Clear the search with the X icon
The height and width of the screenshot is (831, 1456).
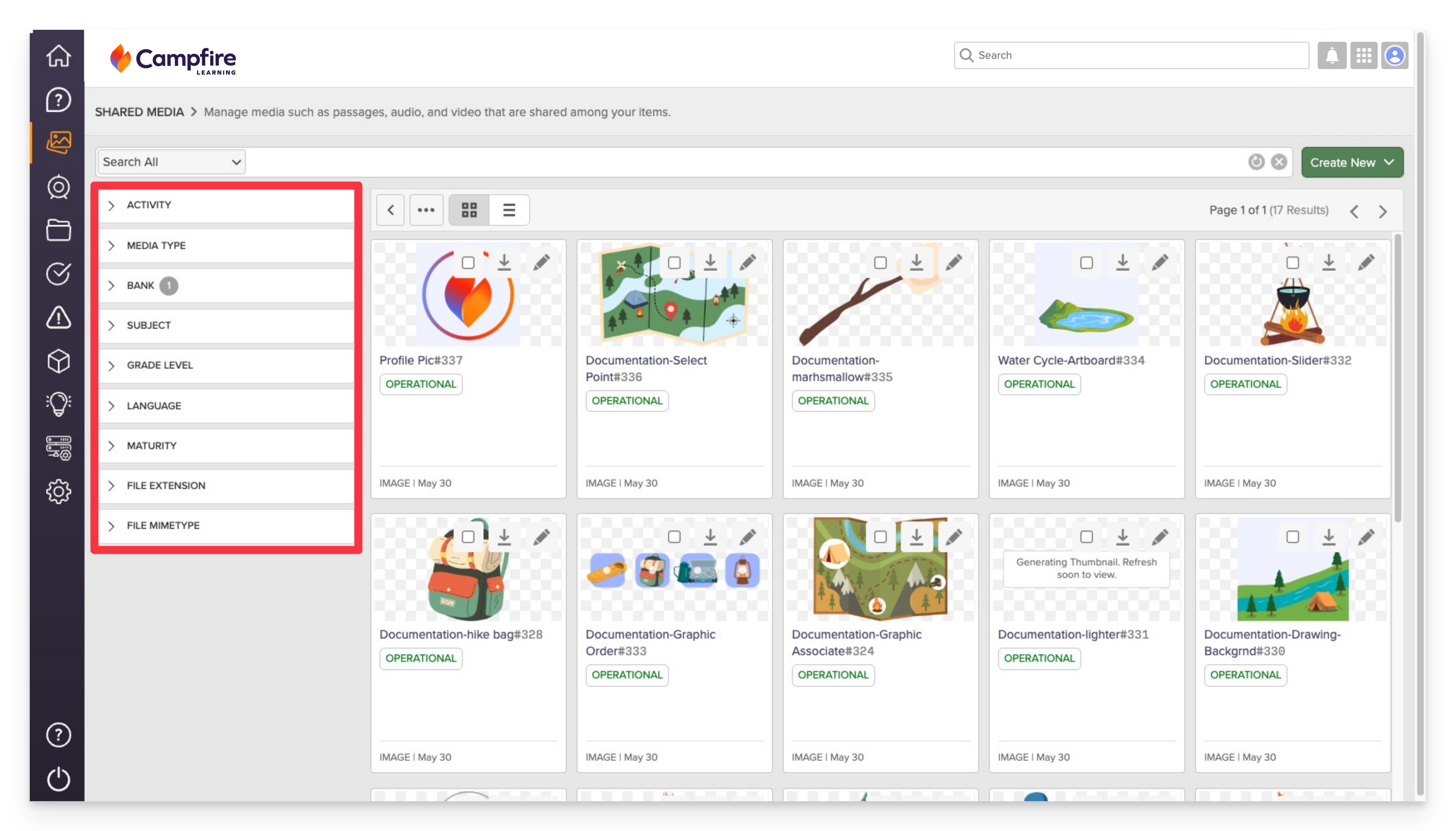(x=1278, y=162)
